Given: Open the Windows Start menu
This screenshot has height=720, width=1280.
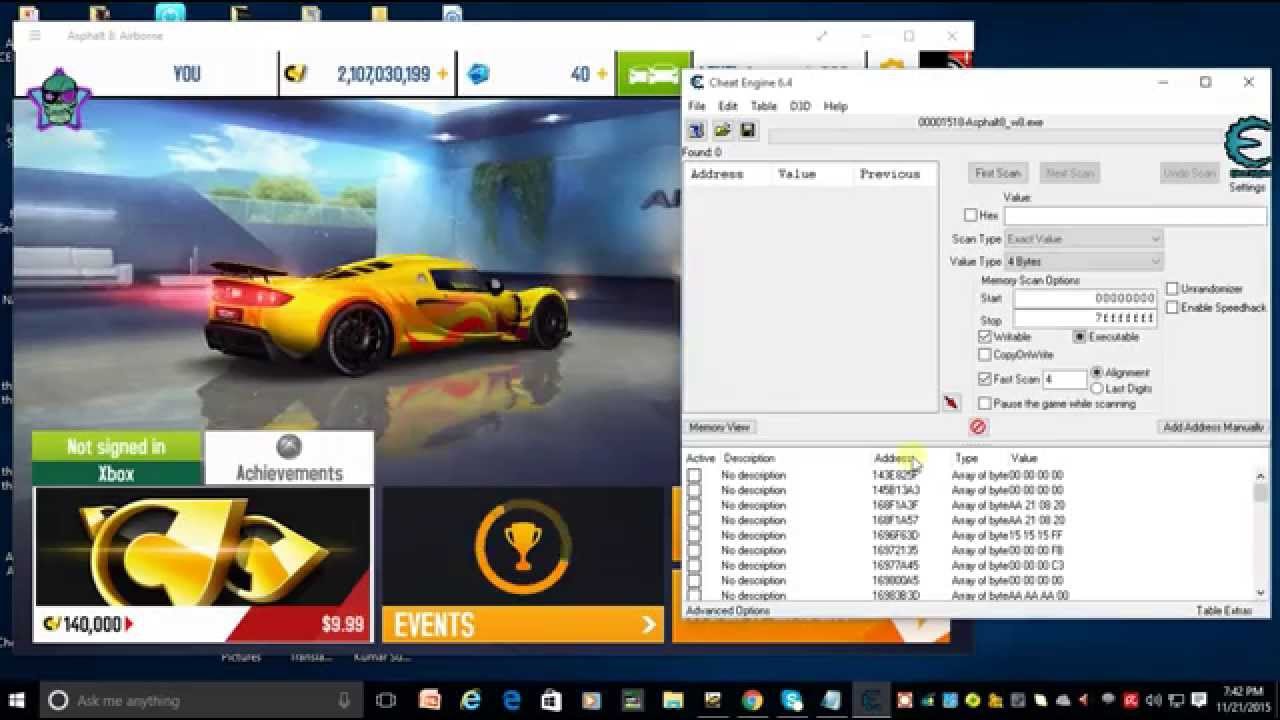Looking at the screenshot, I should [17, 701].
